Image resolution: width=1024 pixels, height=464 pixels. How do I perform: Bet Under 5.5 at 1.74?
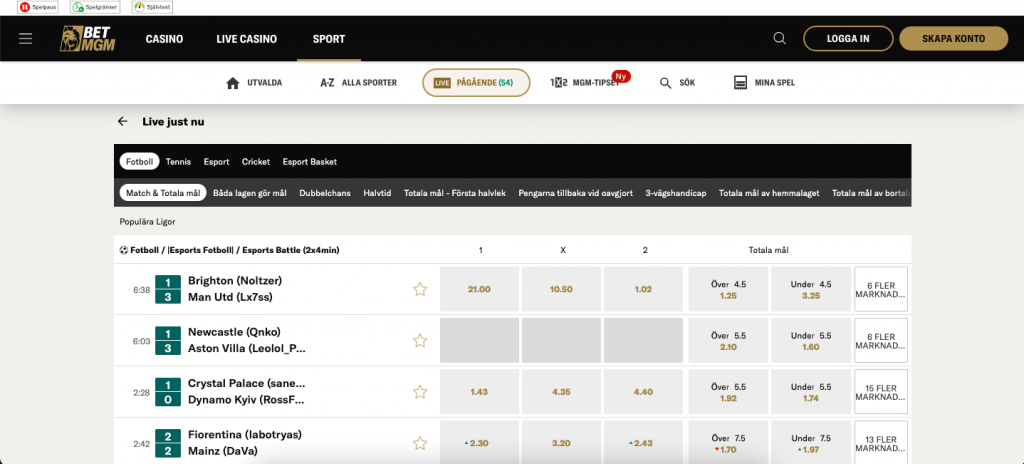click(811, 391)
